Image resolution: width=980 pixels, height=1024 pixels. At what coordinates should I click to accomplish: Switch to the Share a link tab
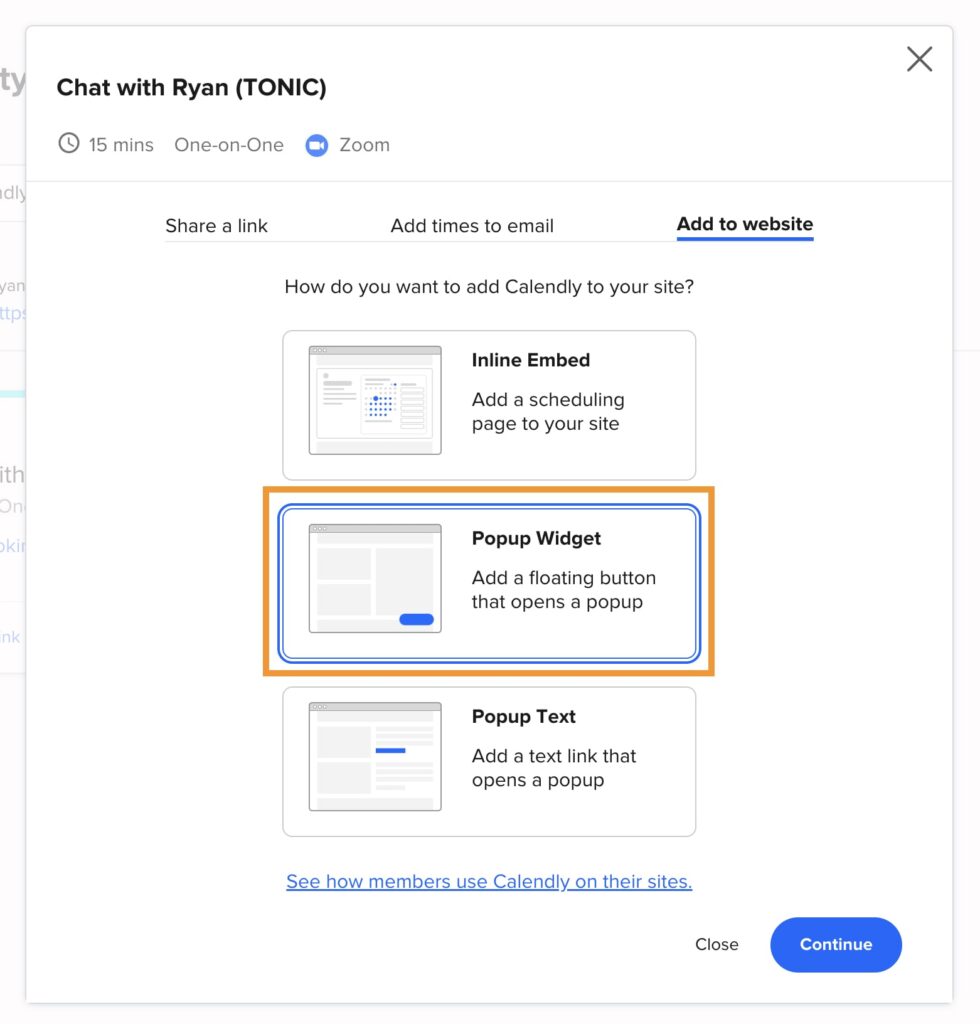(216, 226)
